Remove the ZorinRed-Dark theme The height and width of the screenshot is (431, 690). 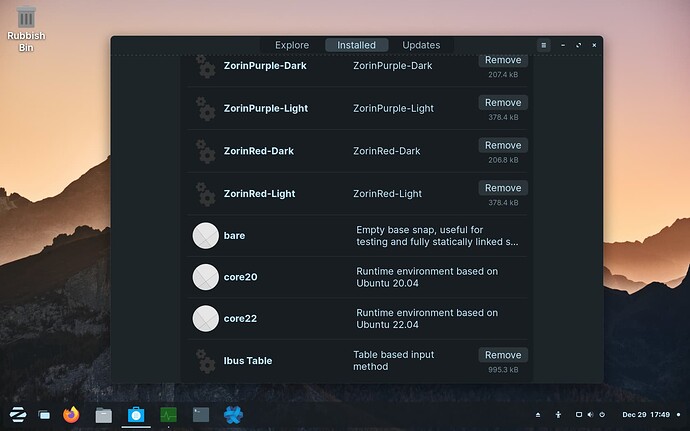[x=503, y=145]
